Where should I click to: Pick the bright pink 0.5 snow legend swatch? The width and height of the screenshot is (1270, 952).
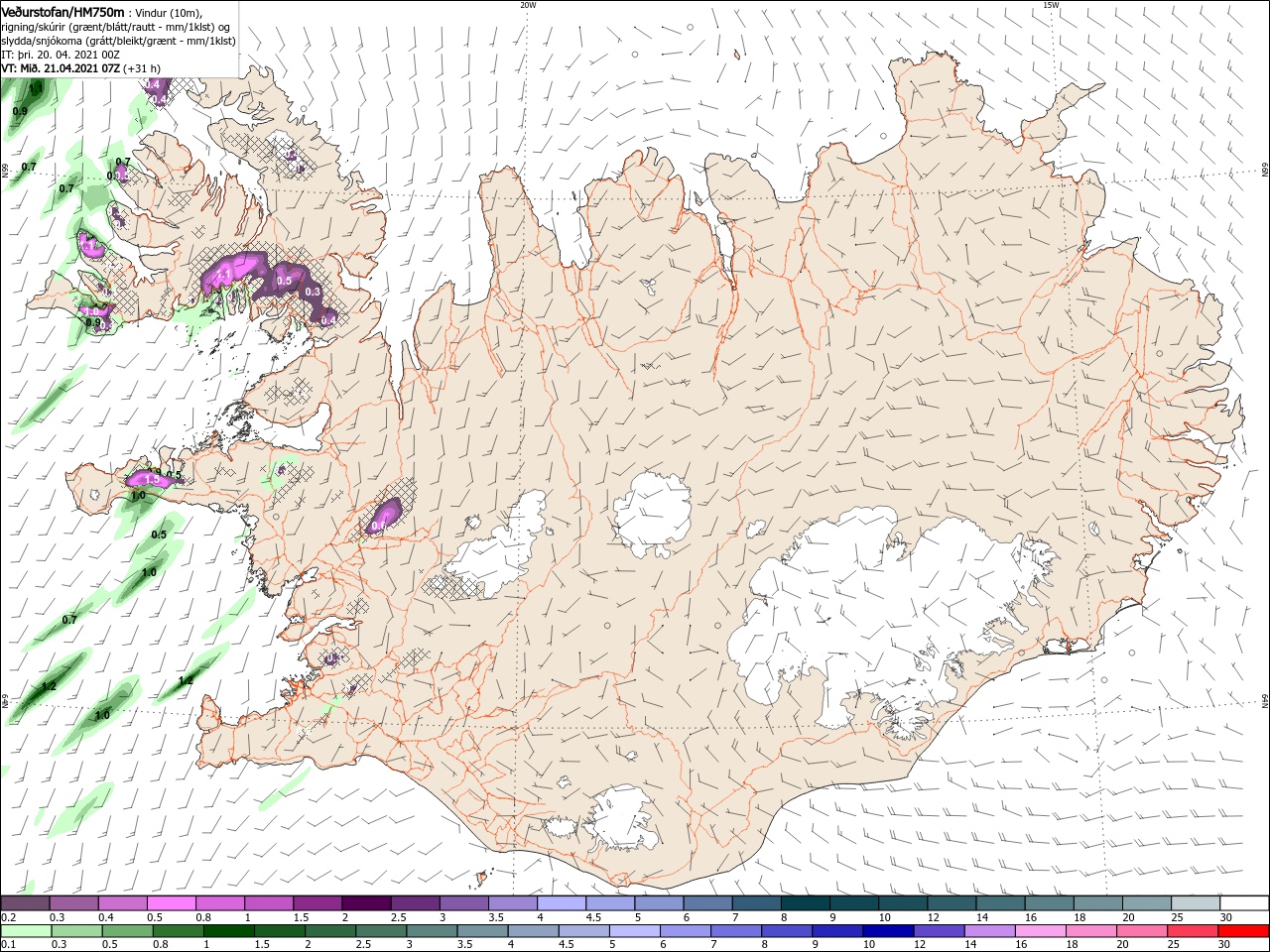pyautogui.click(x=171, y=903)
